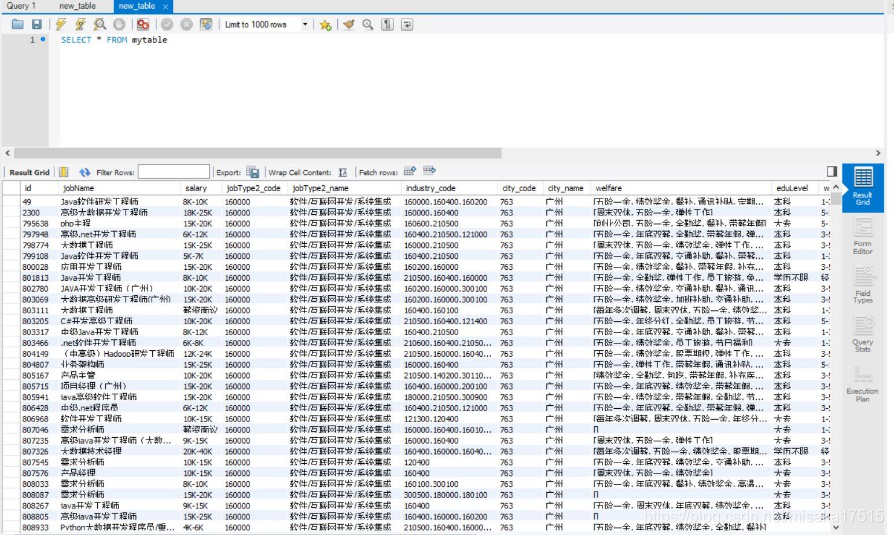This screenshot has width=894, height=535.
Task: Click the Result Grid label in results toolbar
Action: (29, 172)
